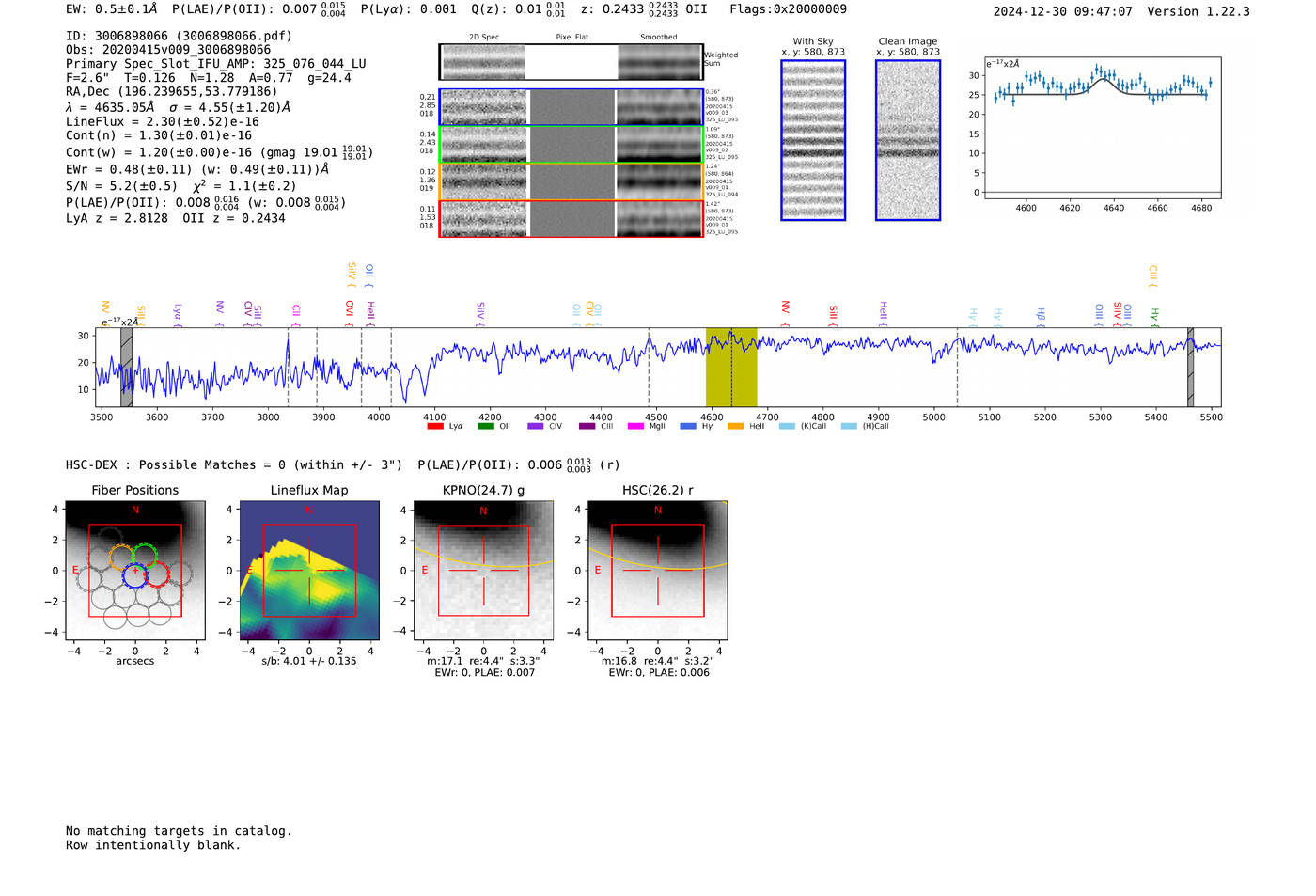Open the With Sky image cutout

[813, 140]
